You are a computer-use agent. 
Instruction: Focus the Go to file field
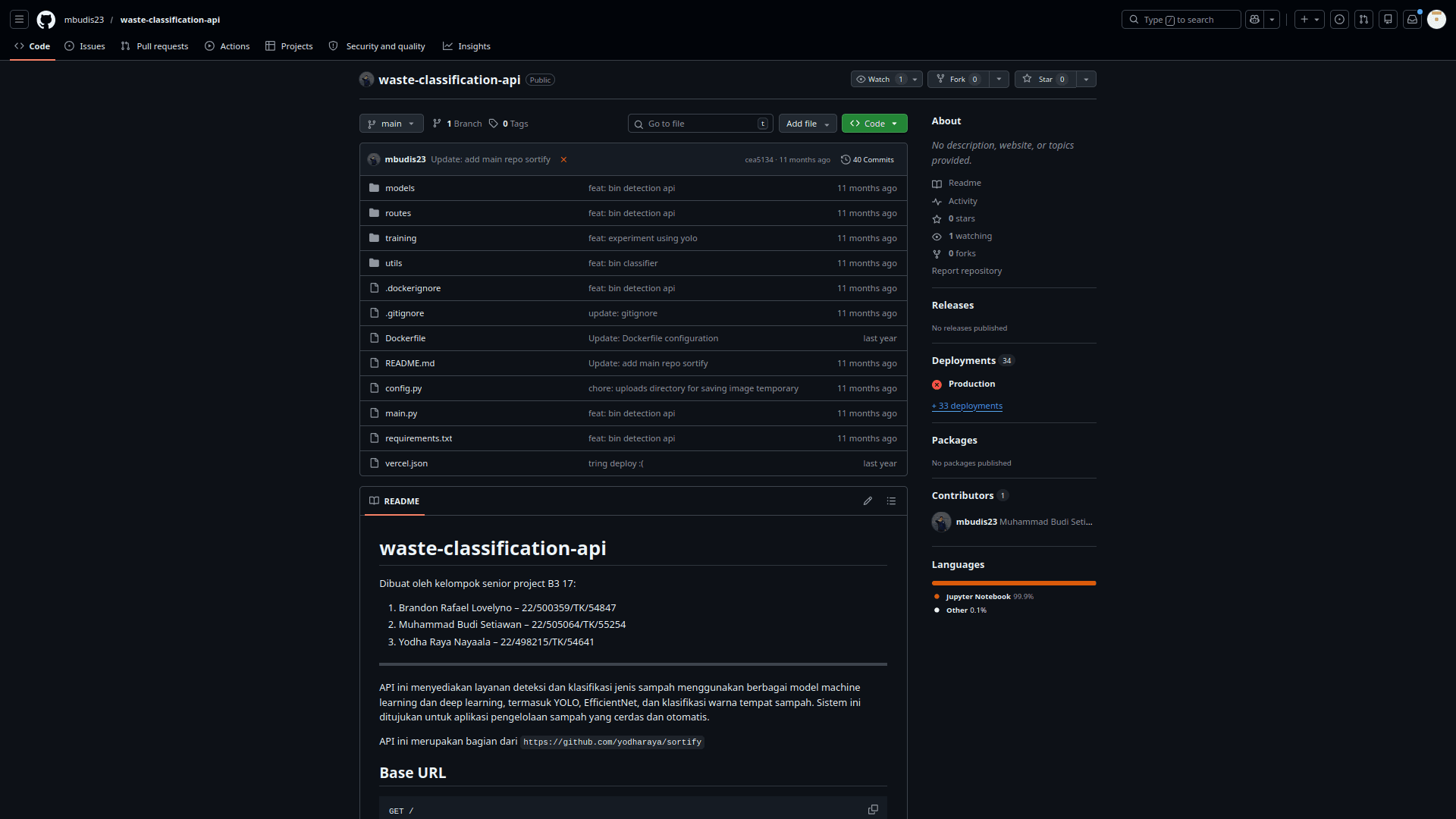[x=701, y=124]
